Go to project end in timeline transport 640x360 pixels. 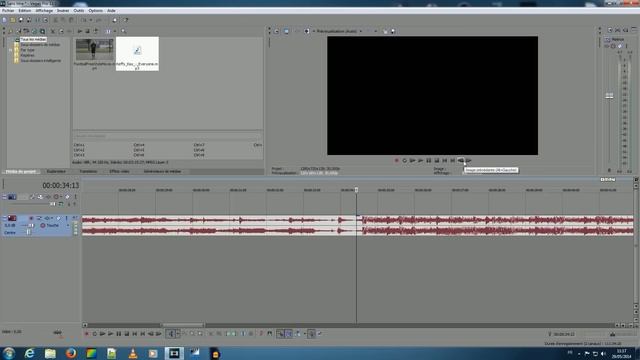point(143,334)
